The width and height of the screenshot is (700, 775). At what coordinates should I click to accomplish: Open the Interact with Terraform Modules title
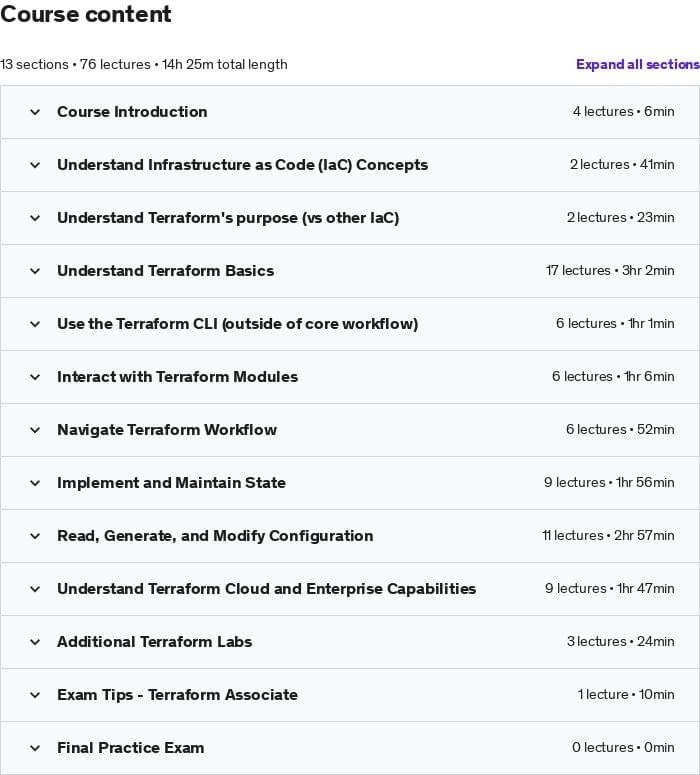tap(177, 377)
